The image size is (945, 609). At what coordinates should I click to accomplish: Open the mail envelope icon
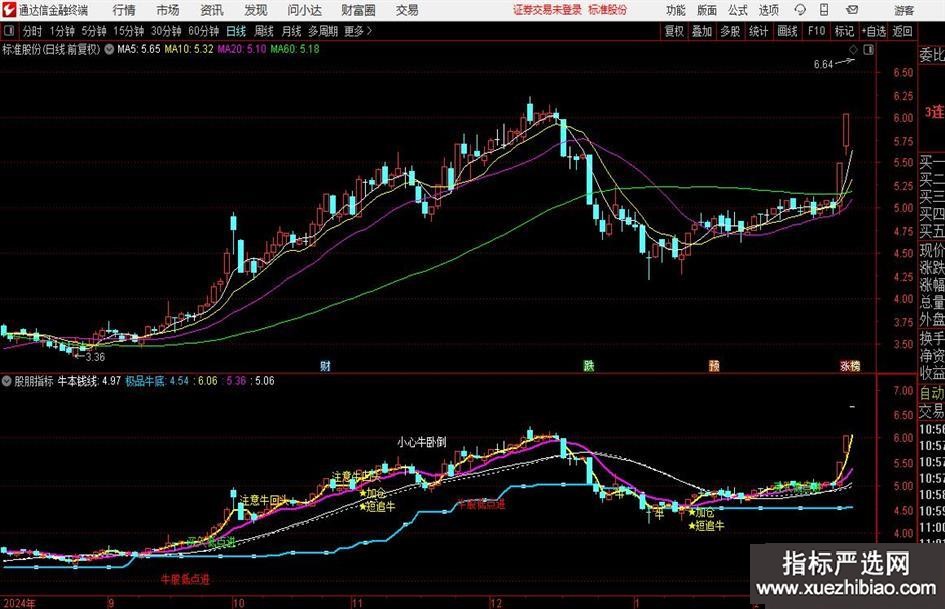pos(852,10)
